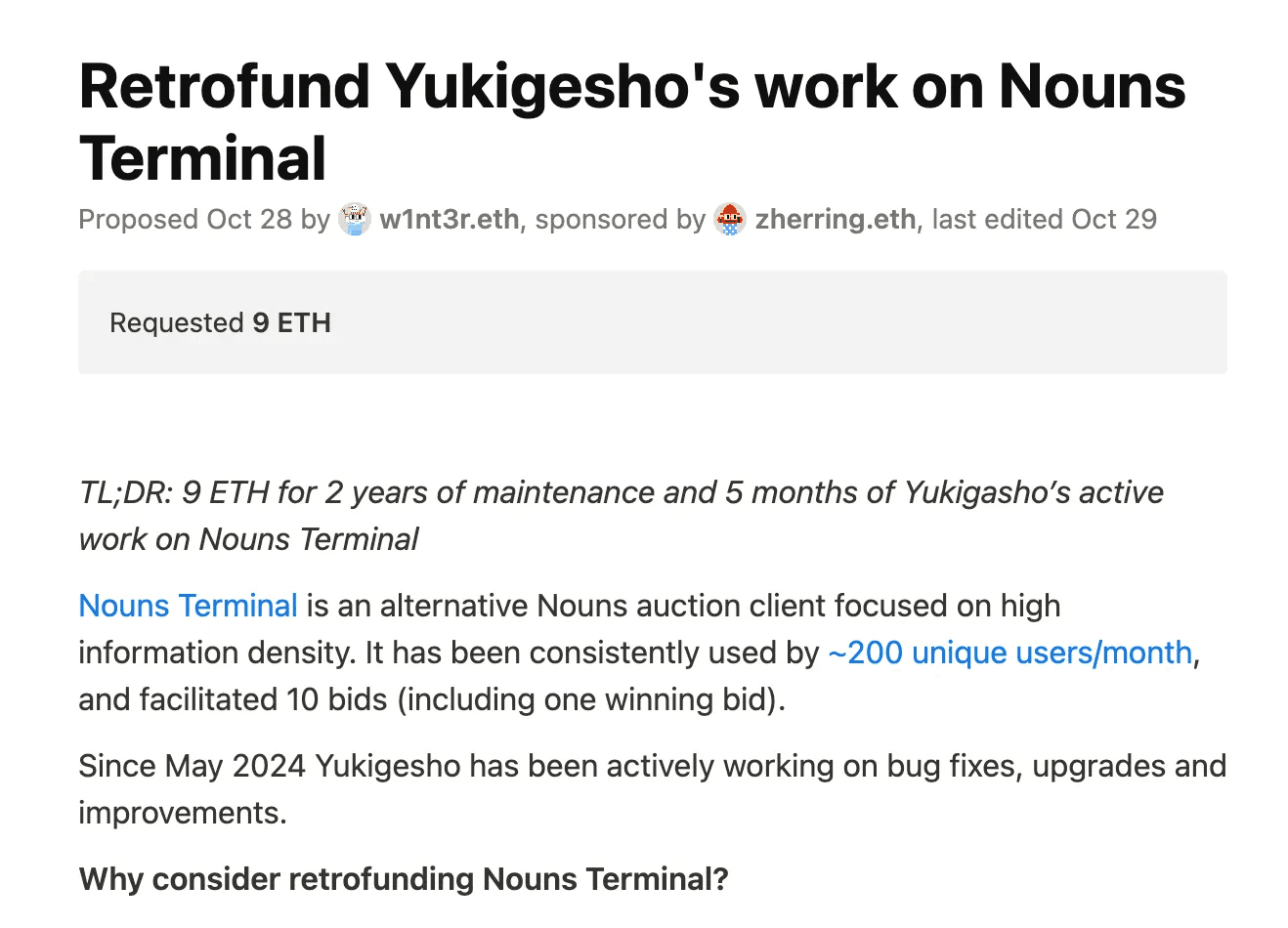Image resolution: width=1288 pixels, height=928 pixels.
Task: Click the word 'Terminal' in the title
Action: (203, 158)
